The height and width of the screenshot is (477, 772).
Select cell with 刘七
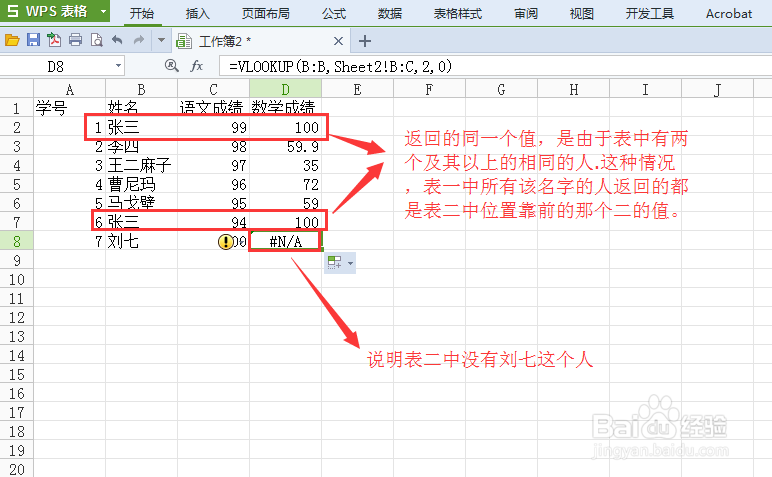[141, 241]
